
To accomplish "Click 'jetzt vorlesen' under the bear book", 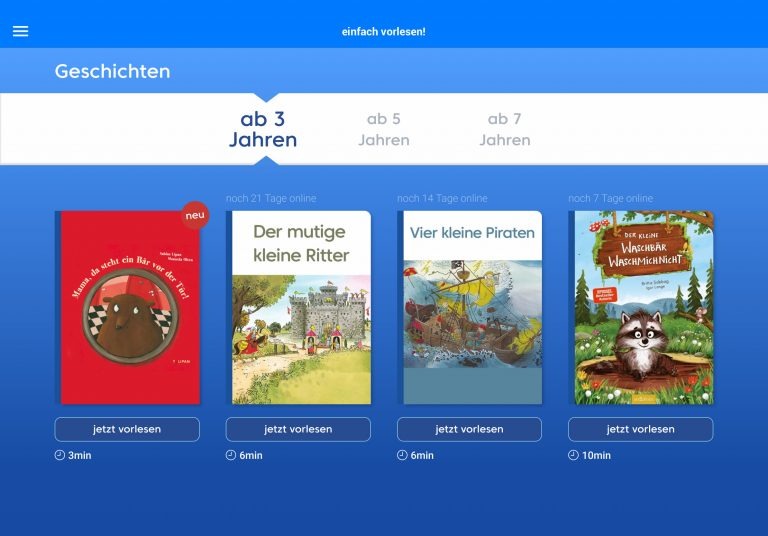I will pyautogui.click(x=127, y=429).
